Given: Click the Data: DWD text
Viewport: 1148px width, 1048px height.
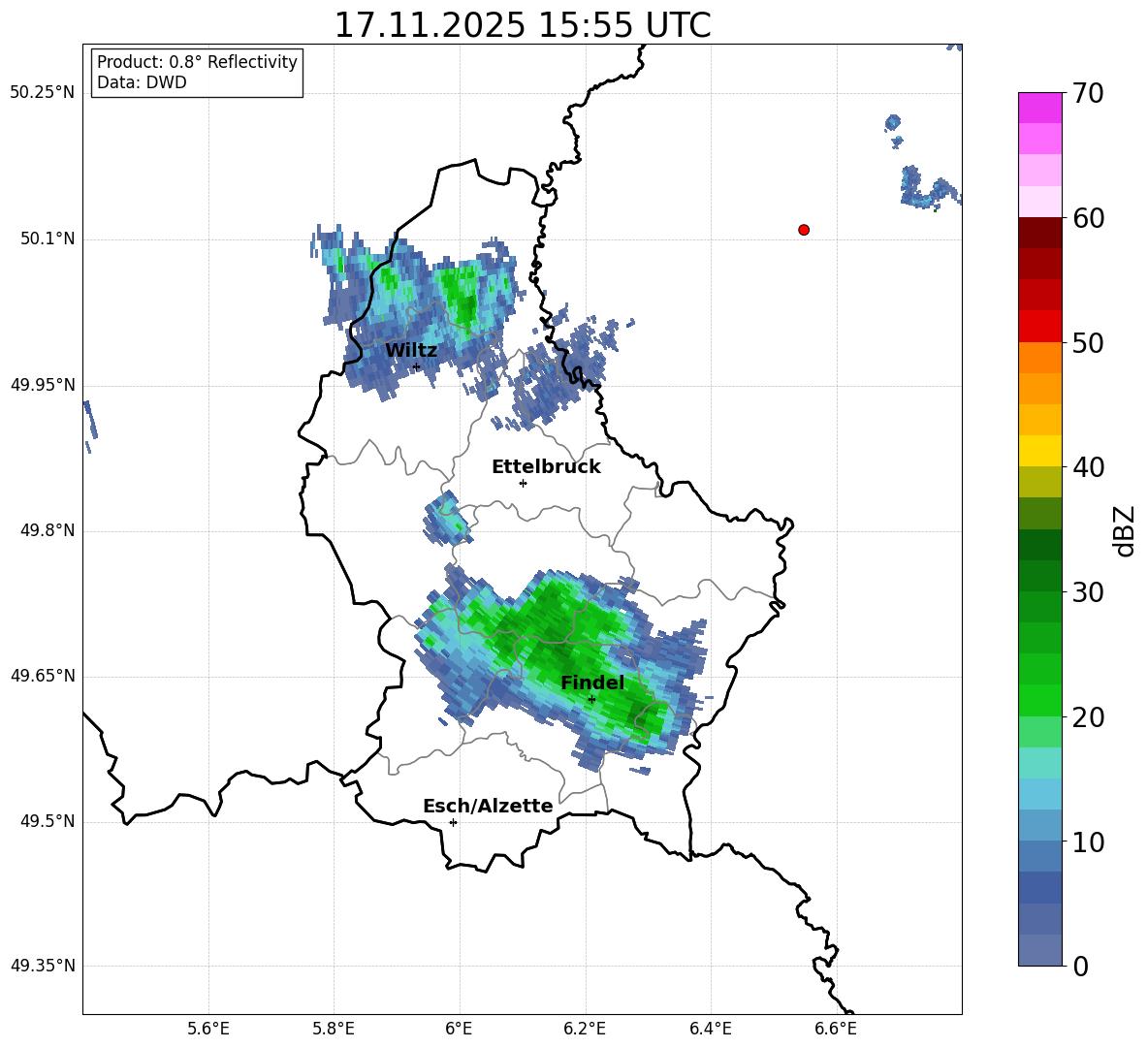Looking at the screenshot, I should (142, 82).
